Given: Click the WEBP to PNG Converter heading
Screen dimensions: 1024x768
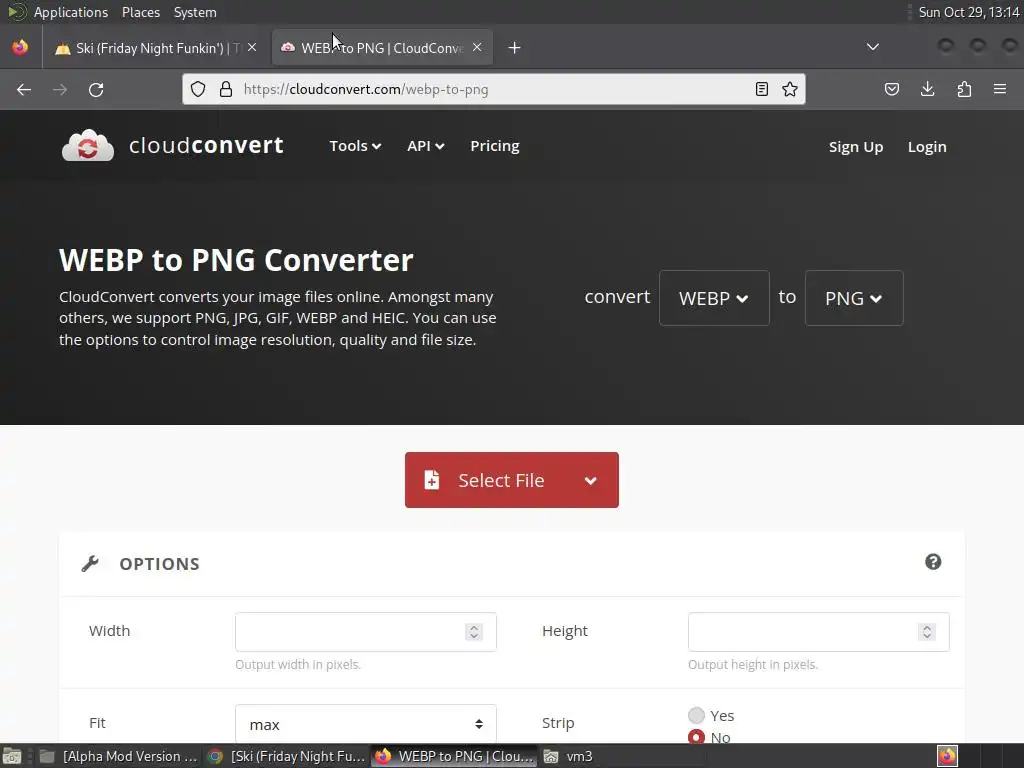Looking at the screenshot, I should [236, 259].
